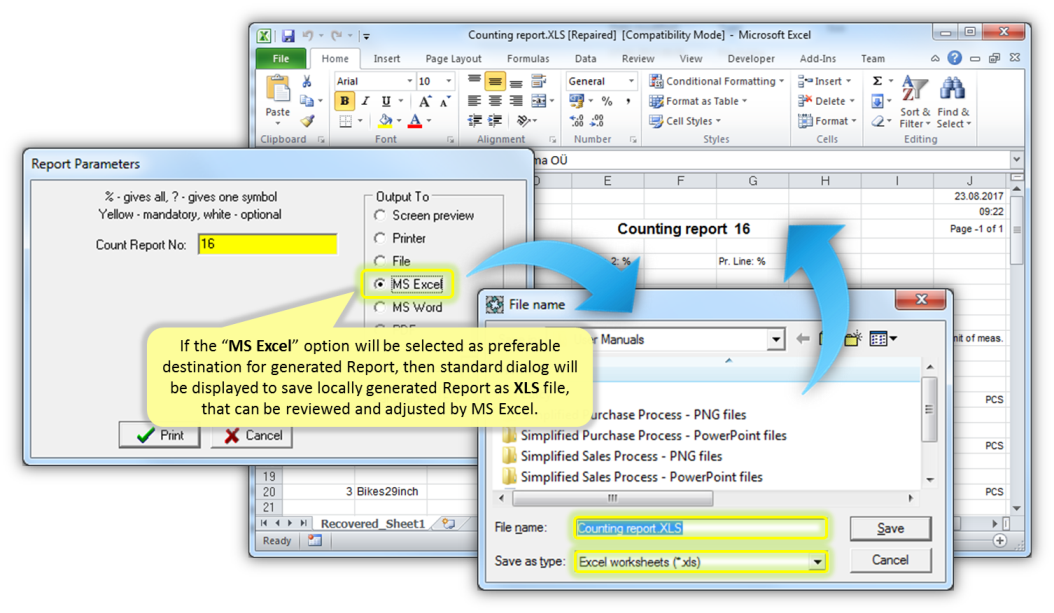Click the Align Text Right icon
The width and height of the screenshot is (1054, 613).
516,101
